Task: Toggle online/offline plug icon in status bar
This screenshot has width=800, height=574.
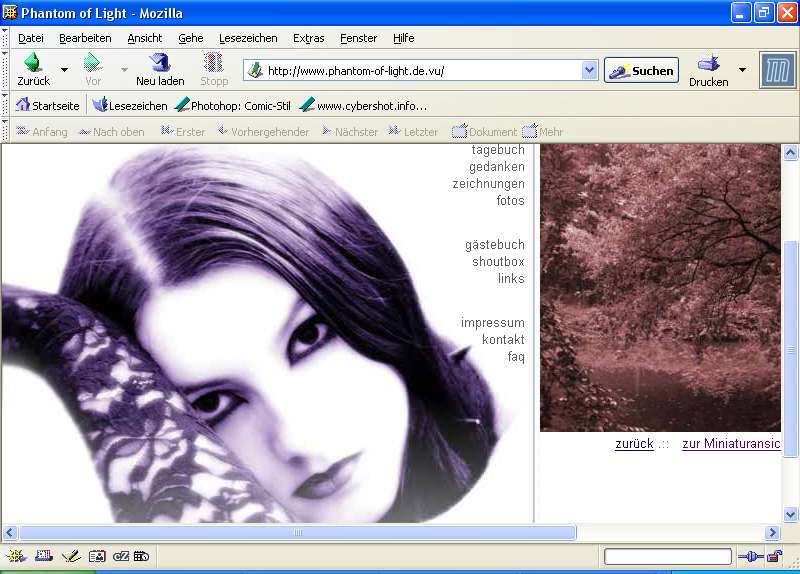Action: 750,556
